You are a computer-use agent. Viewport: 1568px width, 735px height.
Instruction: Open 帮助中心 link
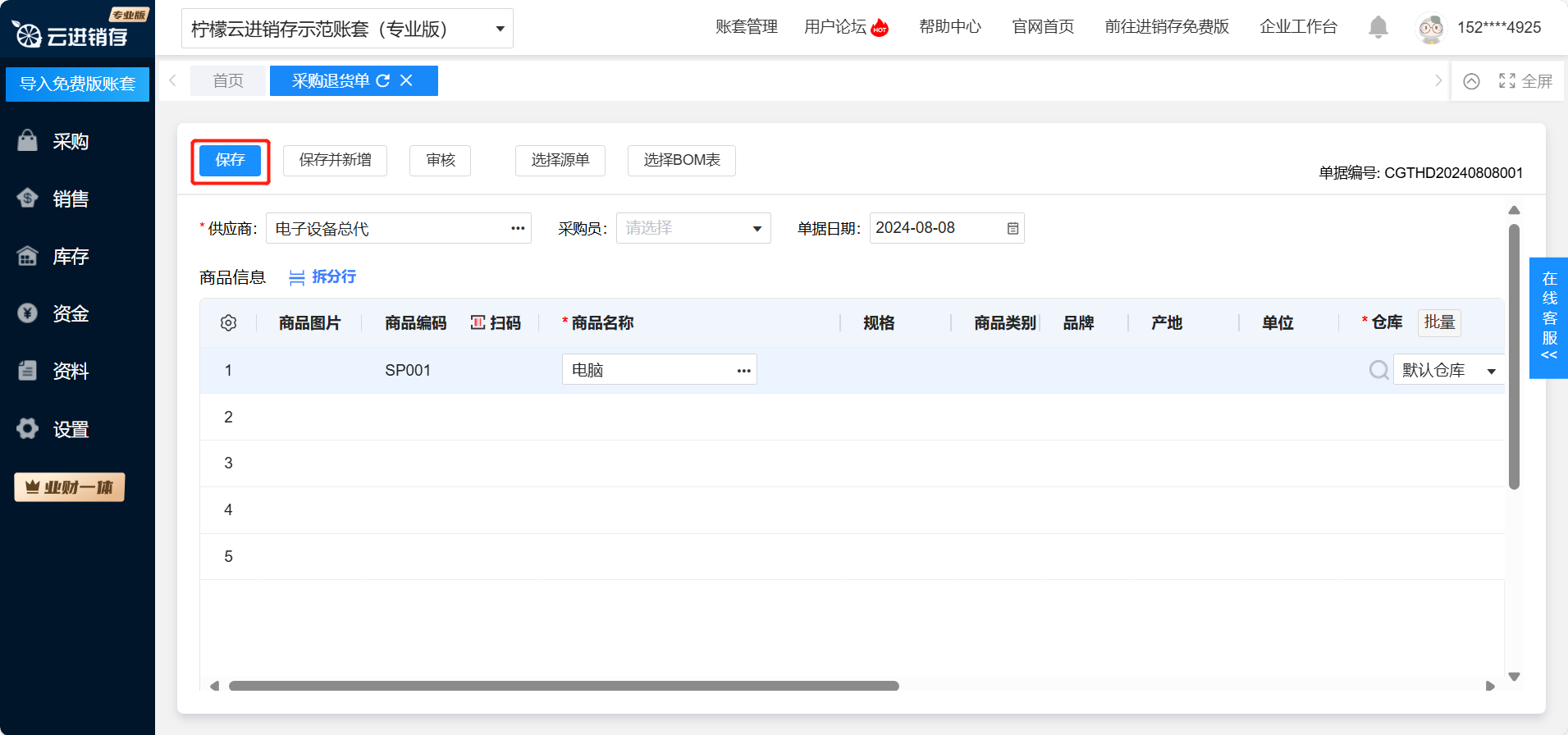[x=950, y=27]
